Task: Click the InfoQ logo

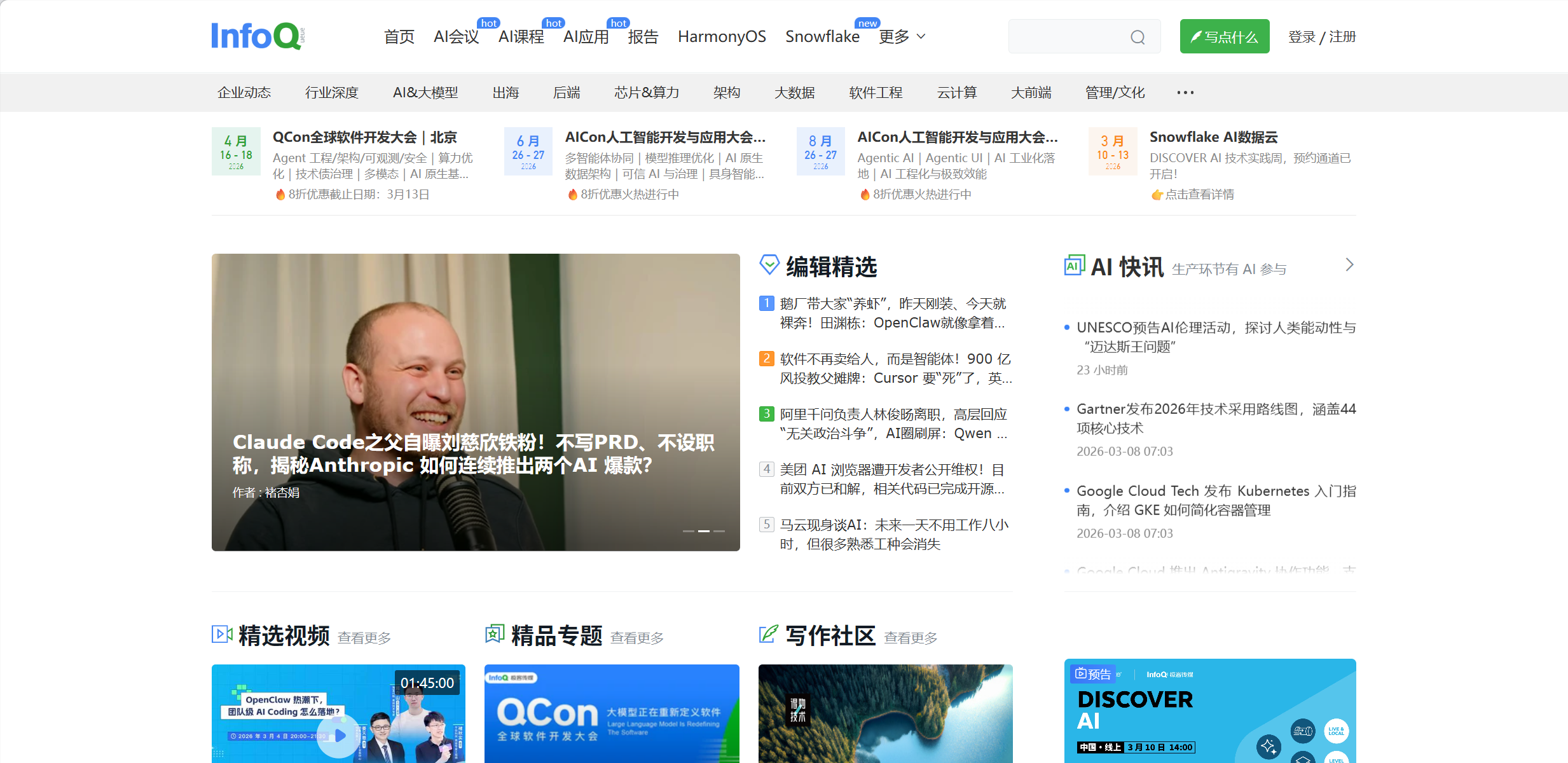Action: coord(258,36)
